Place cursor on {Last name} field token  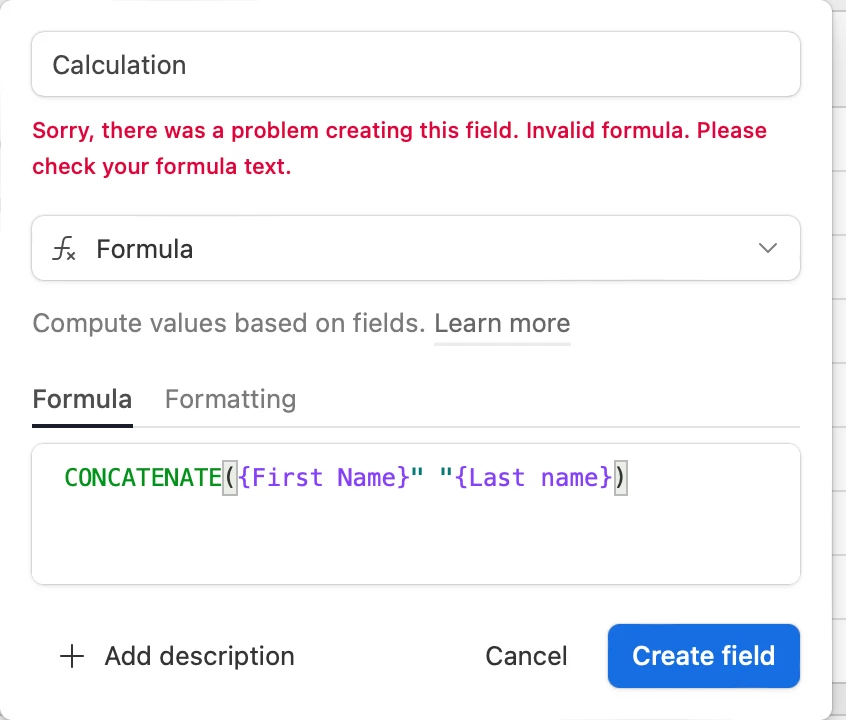point(534,478)
